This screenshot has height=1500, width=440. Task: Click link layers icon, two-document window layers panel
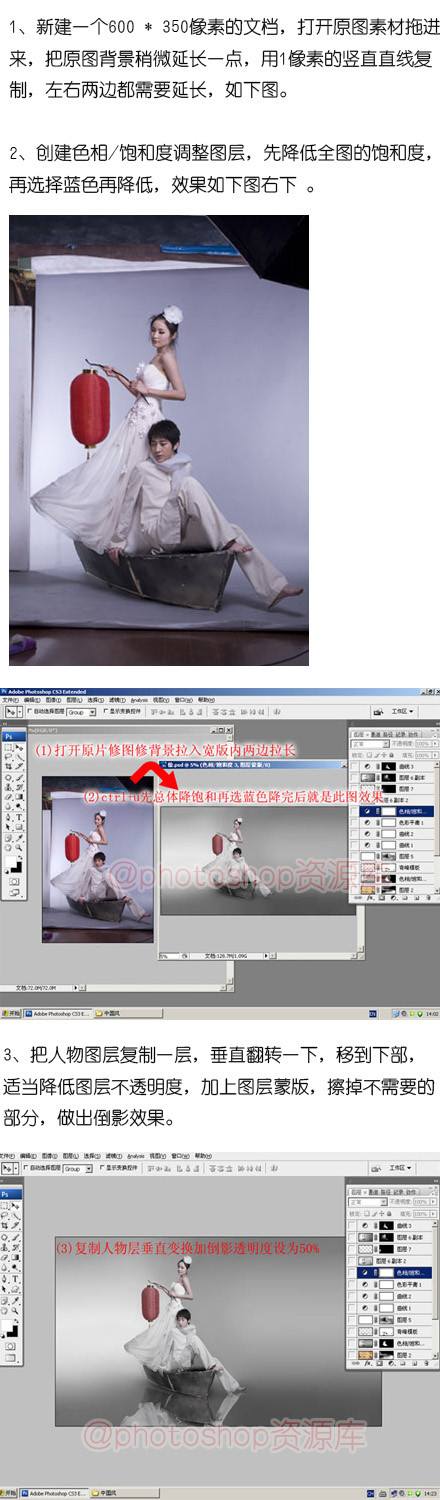pyautogui.click(x=357, y=897)
